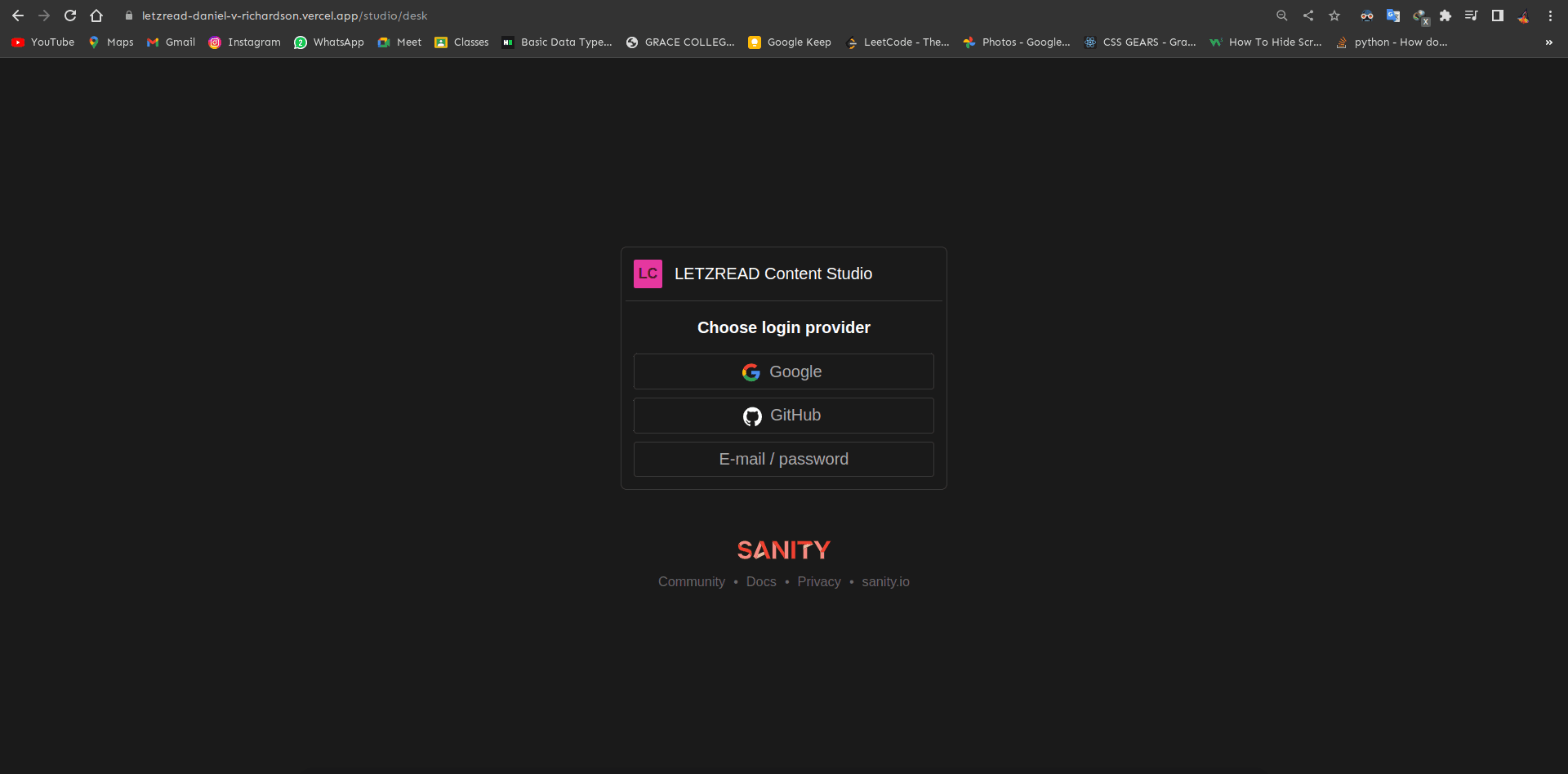The image size is (1568, 774).
Task: Open the media control playlist icon
Action: click(x=1472, y=16)
